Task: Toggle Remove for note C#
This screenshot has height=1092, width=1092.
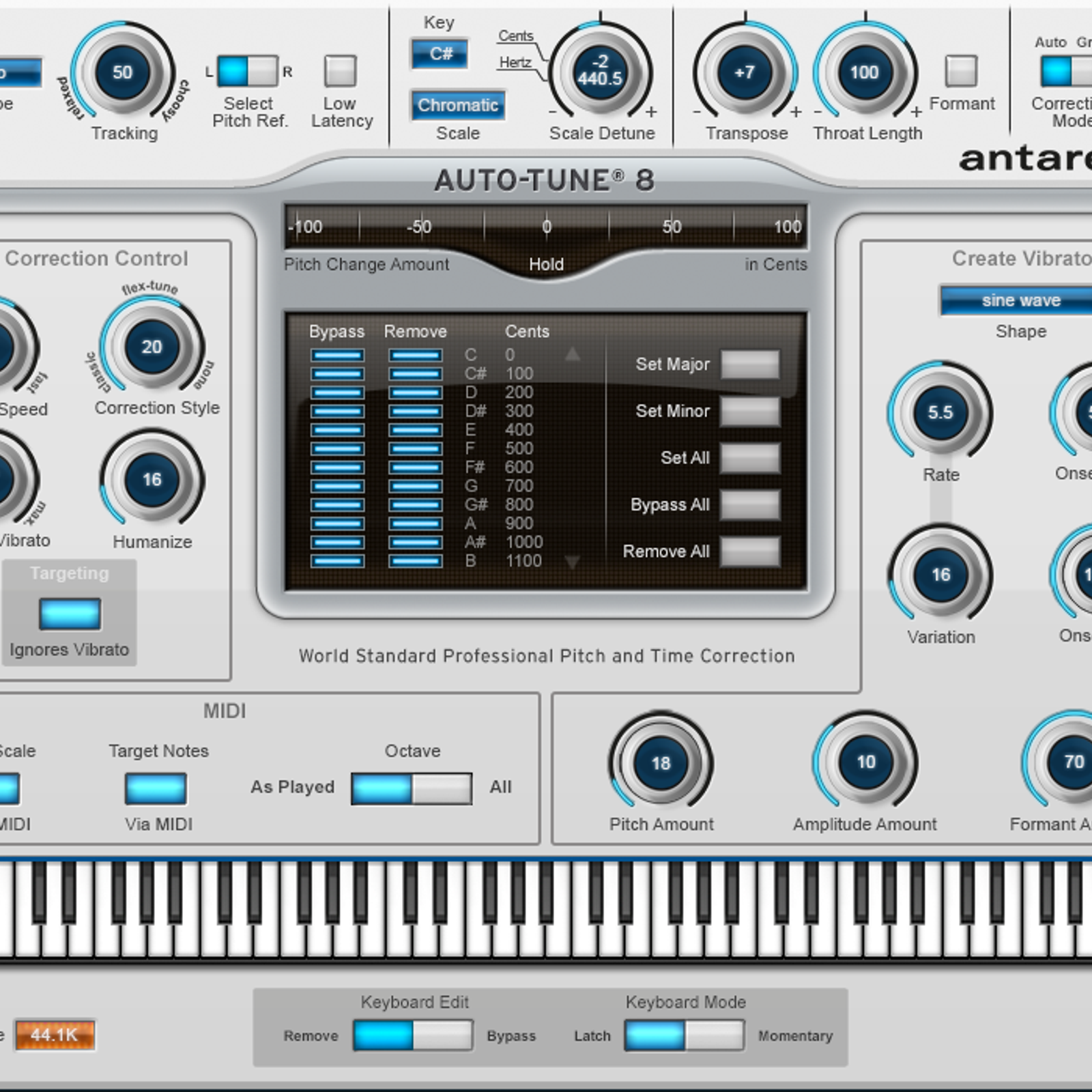Action: (415, 374)
